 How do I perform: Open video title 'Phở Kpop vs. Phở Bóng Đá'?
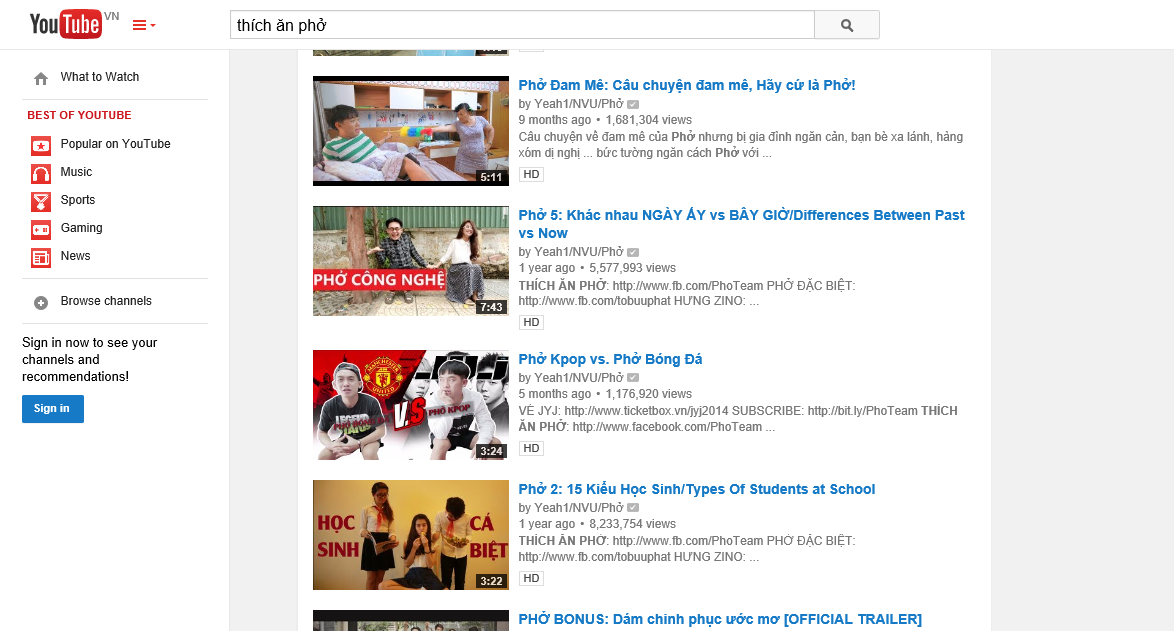point(610,359)
